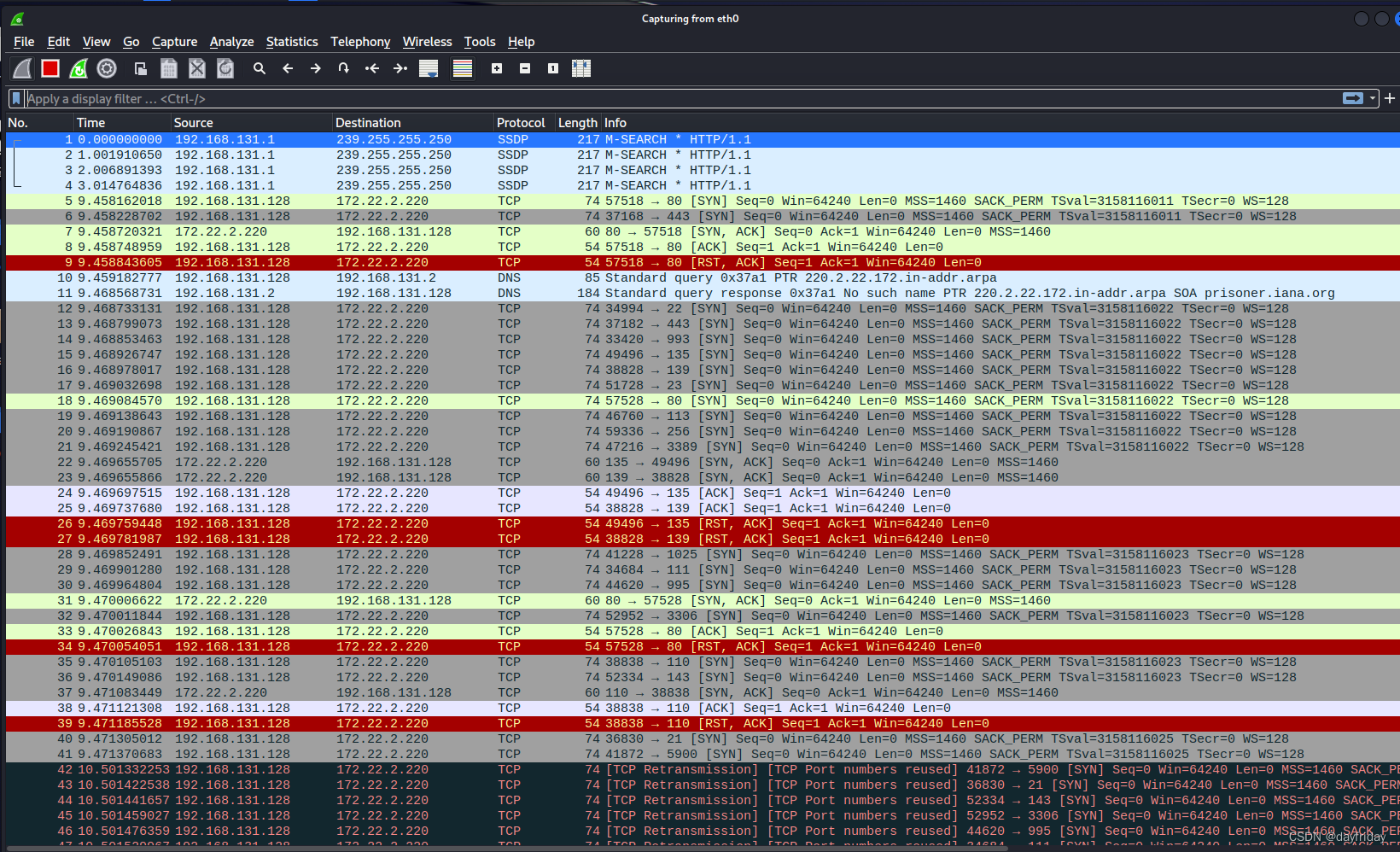Restart the current capture
Viewport: 1400px width, 852px height.
pos(79,68)
